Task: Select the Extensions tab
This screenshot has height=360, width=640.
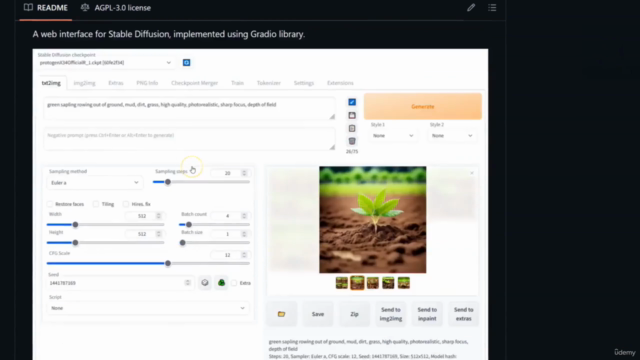Action: 340,83
